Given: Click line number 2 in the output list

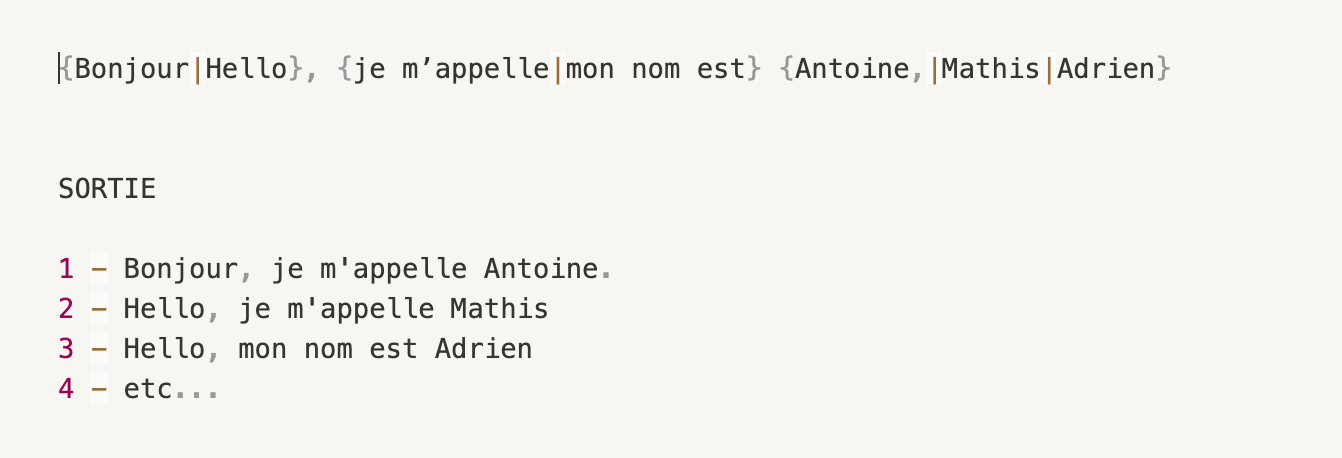Looking at the screenshot, I should pyautogui.click(x=66, y=309).
